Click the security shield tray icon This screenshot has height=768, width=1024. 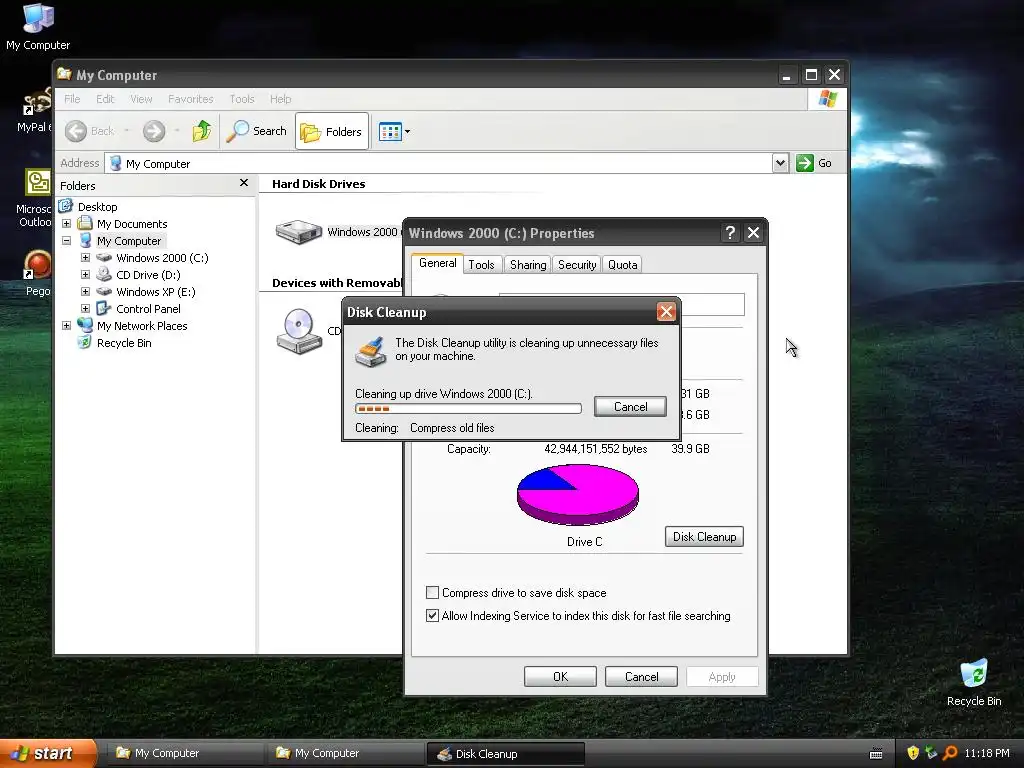point(913,753)
